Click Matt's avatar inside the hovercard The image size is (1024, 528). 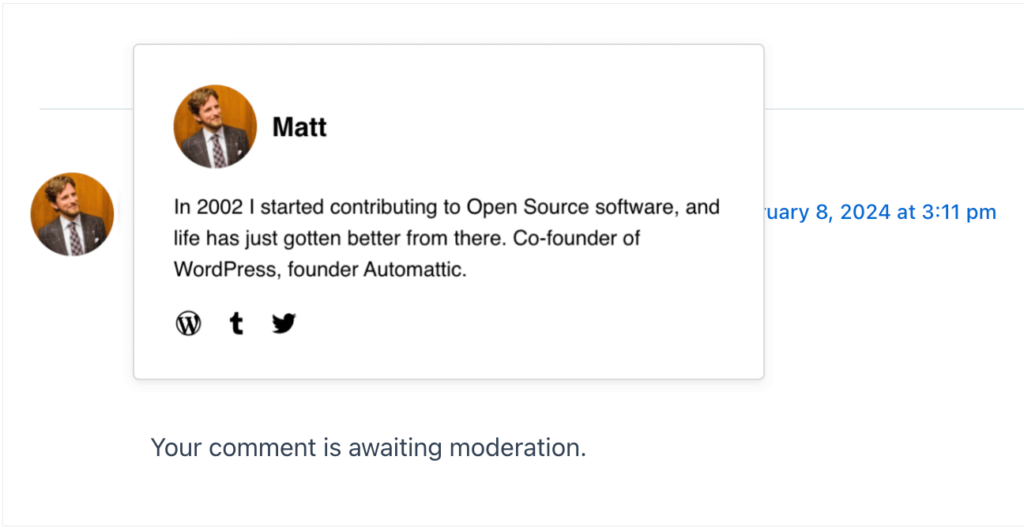(215, 126)
